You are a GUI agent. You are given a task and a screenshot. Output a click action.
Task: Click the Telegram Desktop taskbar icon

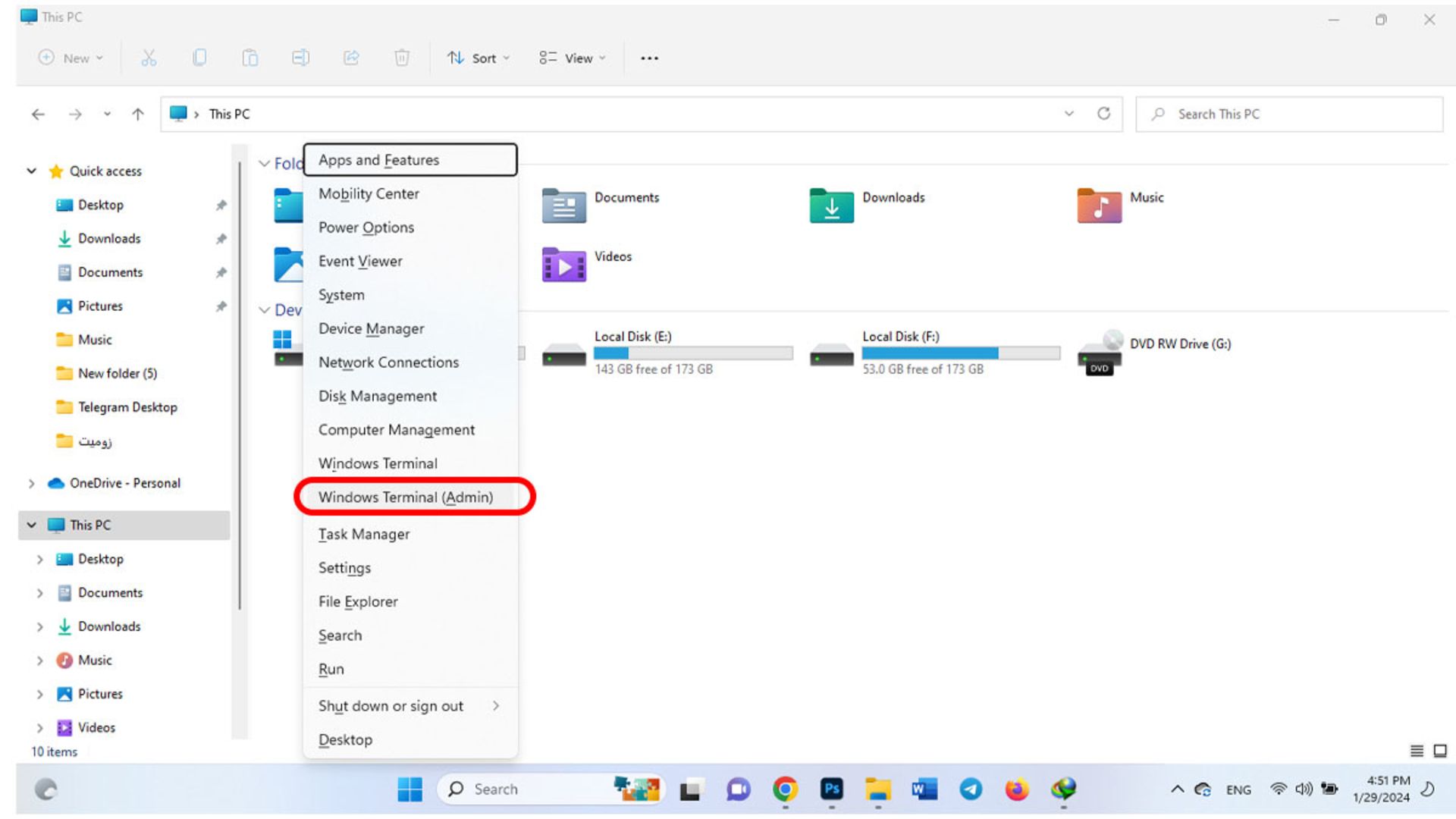pos(969,789)
